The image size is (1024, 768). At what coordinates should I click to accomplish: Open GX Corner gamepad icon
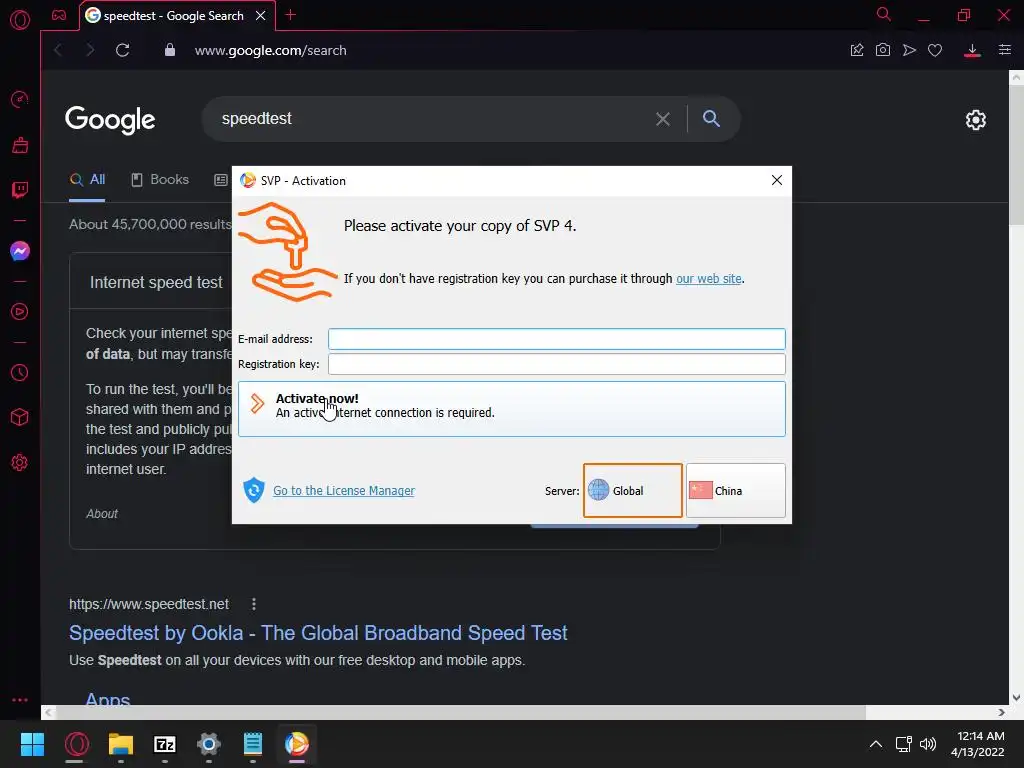59,15
